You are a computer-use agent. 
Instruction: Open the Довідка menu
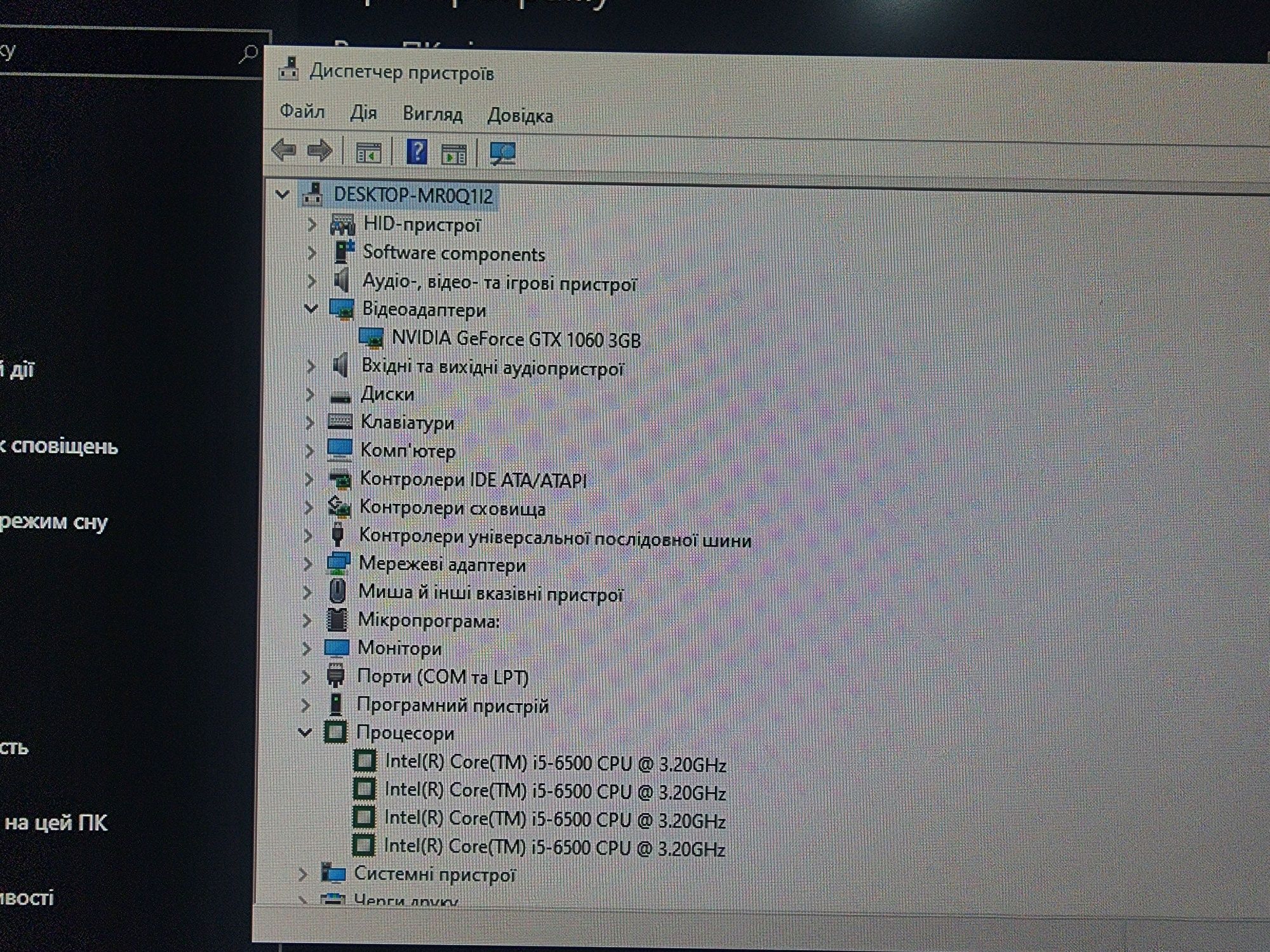[x=520, y=116]
